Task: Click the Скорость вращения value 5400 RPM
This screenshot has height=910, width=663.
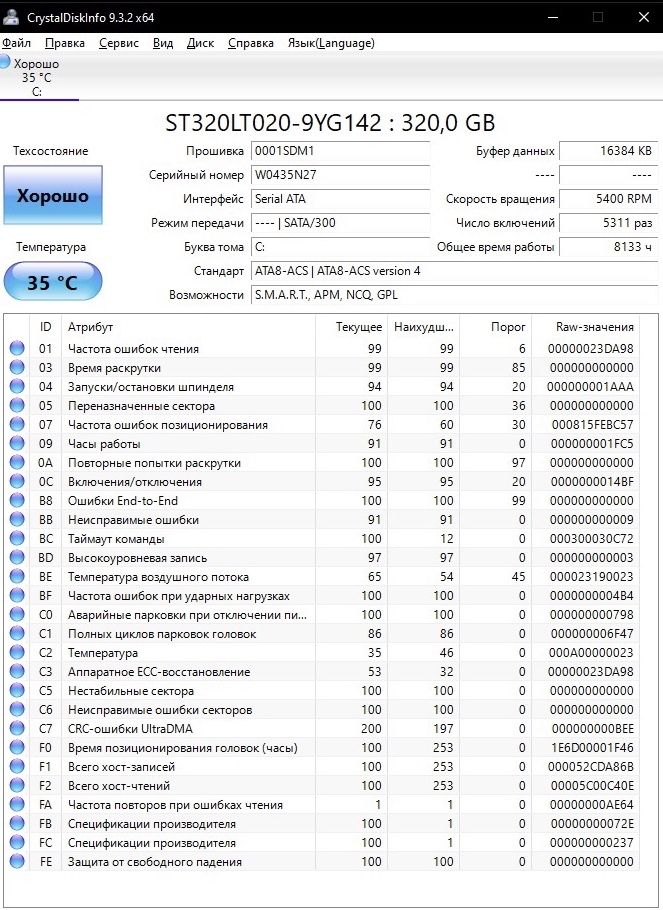Action: coord(608,198)
